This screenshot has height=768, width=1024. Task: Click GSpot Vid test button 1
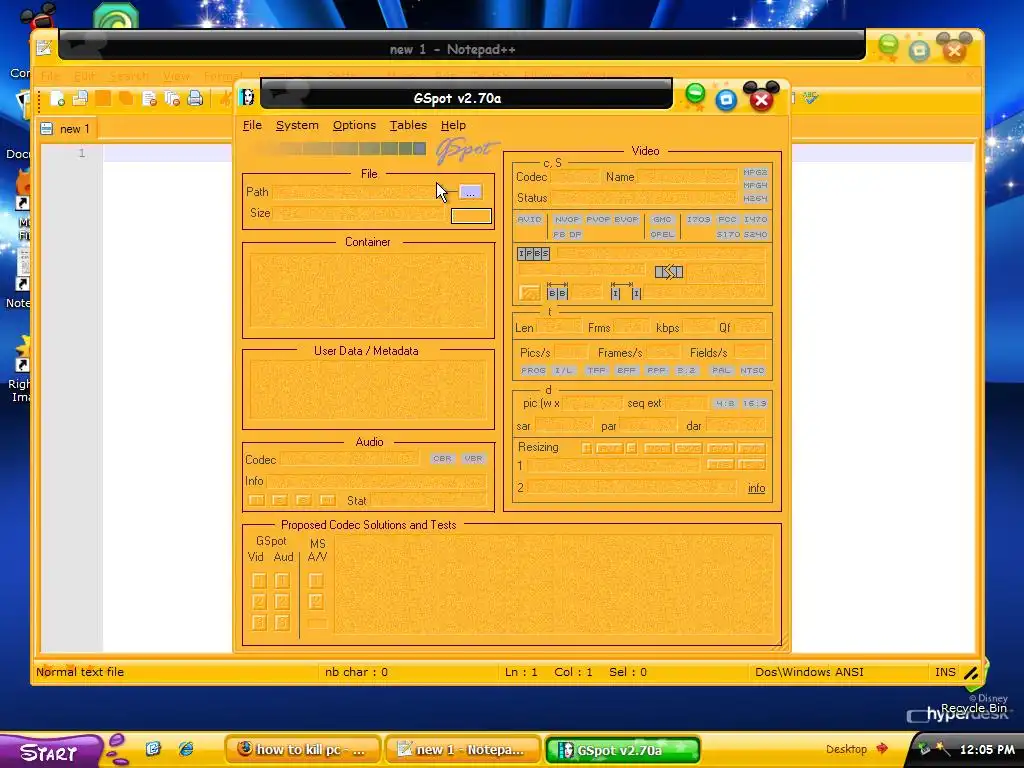[259, 581]
